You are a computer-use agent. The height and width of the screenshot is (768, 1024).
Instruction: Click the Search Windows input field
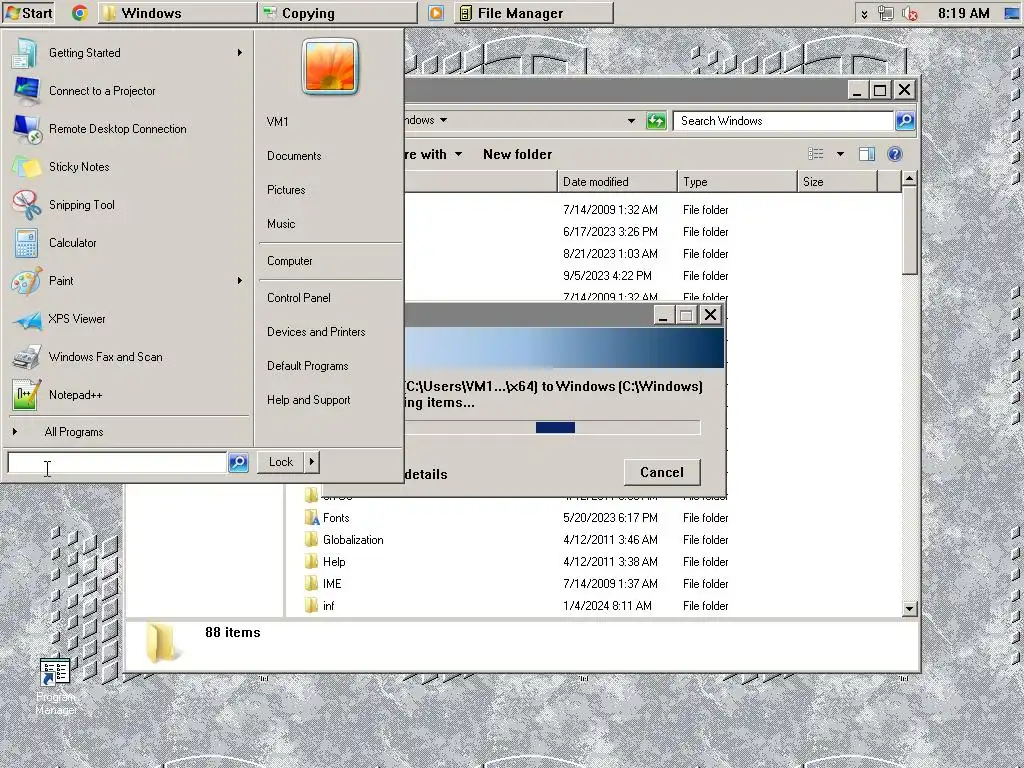coord(784,121)
